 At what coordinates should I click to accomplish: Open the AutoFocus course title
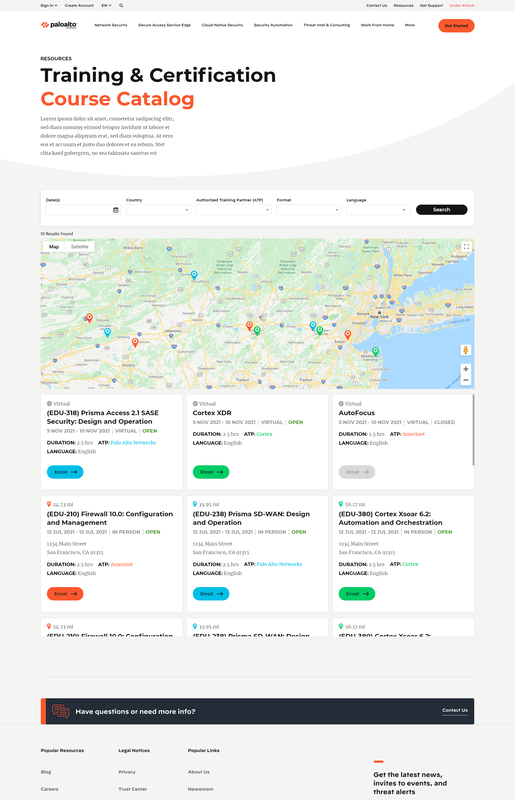click(357, 413)
